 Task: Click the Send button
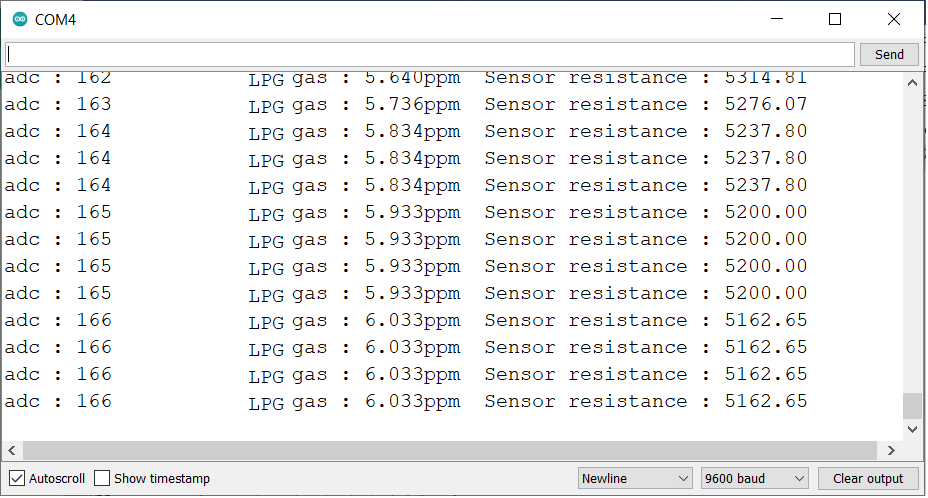[x=889, y=54]
